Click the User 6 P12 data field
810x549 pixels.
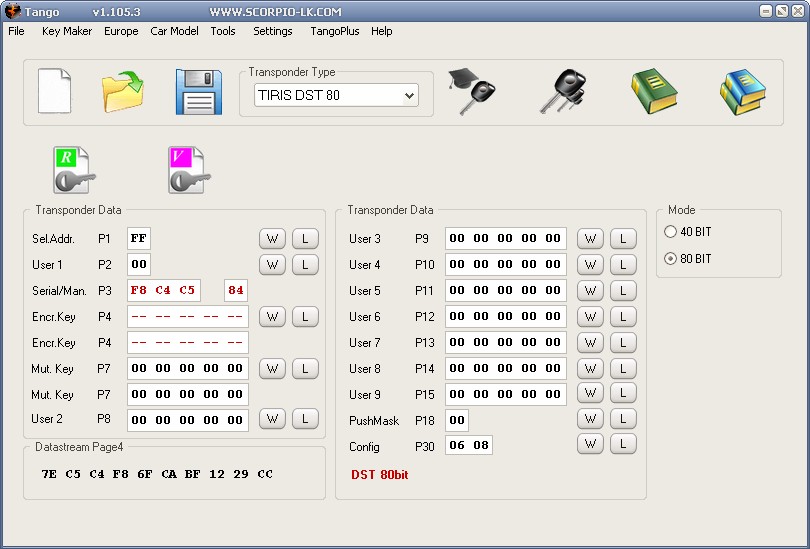506,316
